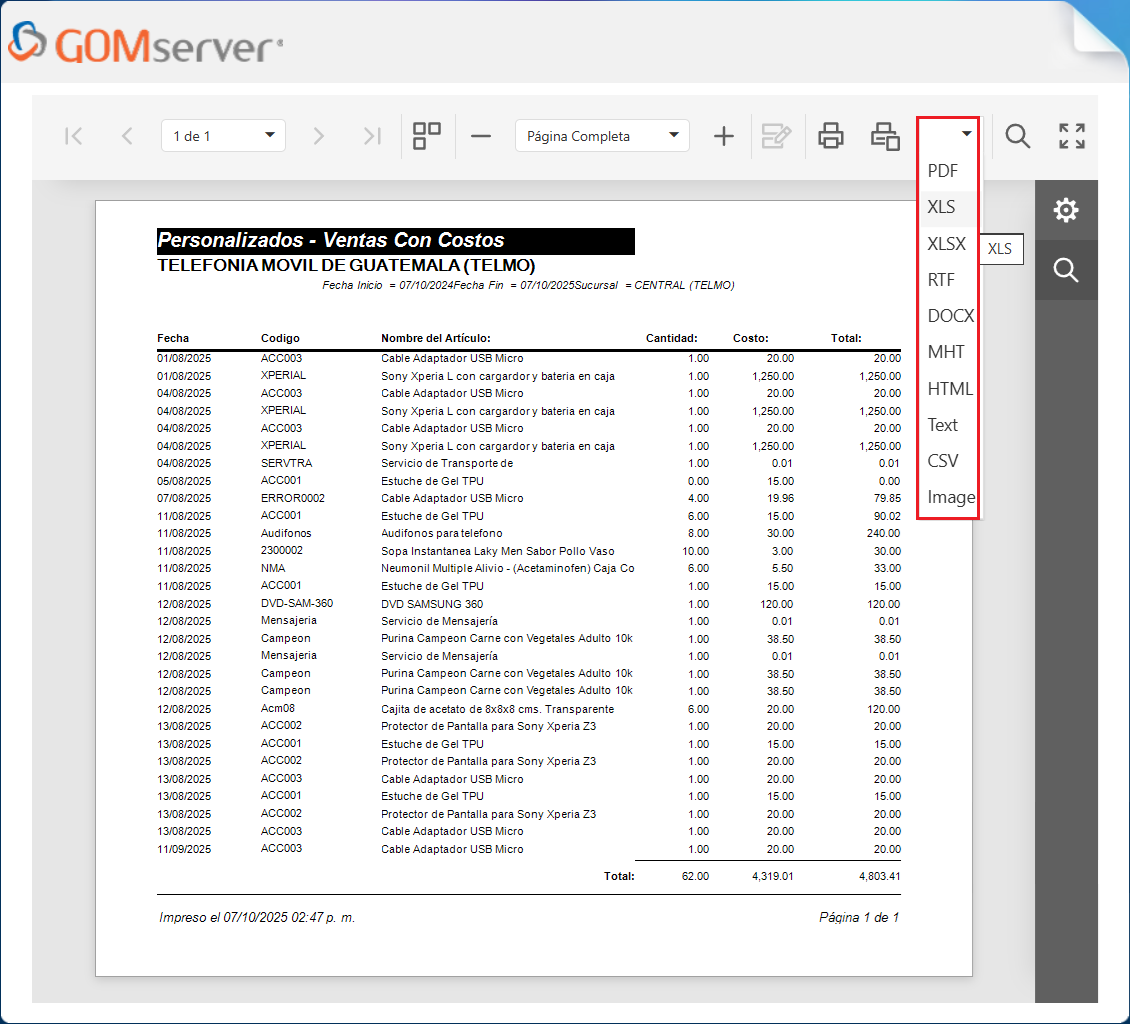Viewport: 1130px width, 1024px height.
Task: Select CSV from the export menu
Action: pyautogui.click(x=943, y=460)
